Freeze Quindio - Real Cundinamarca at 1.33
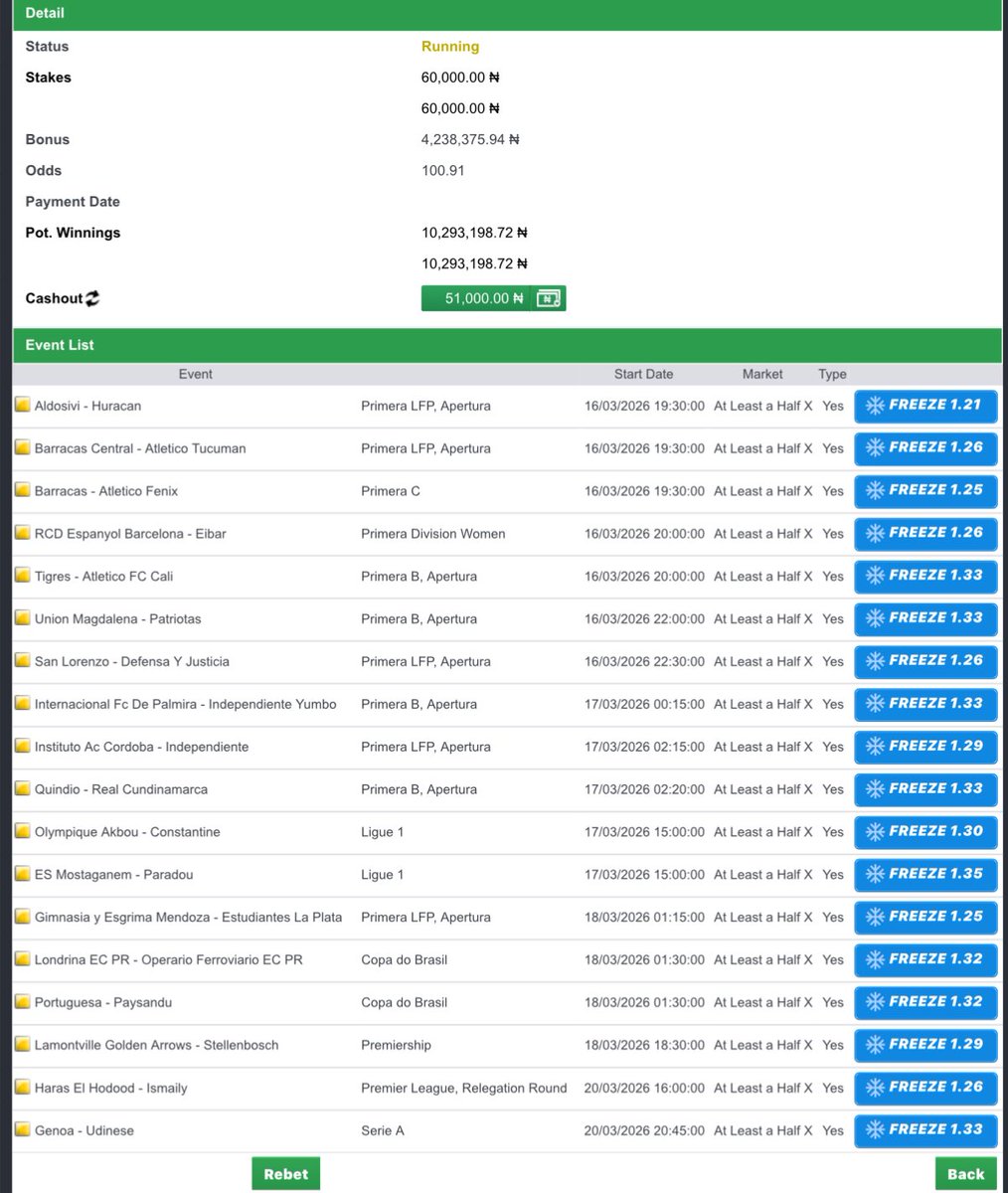 925,789
